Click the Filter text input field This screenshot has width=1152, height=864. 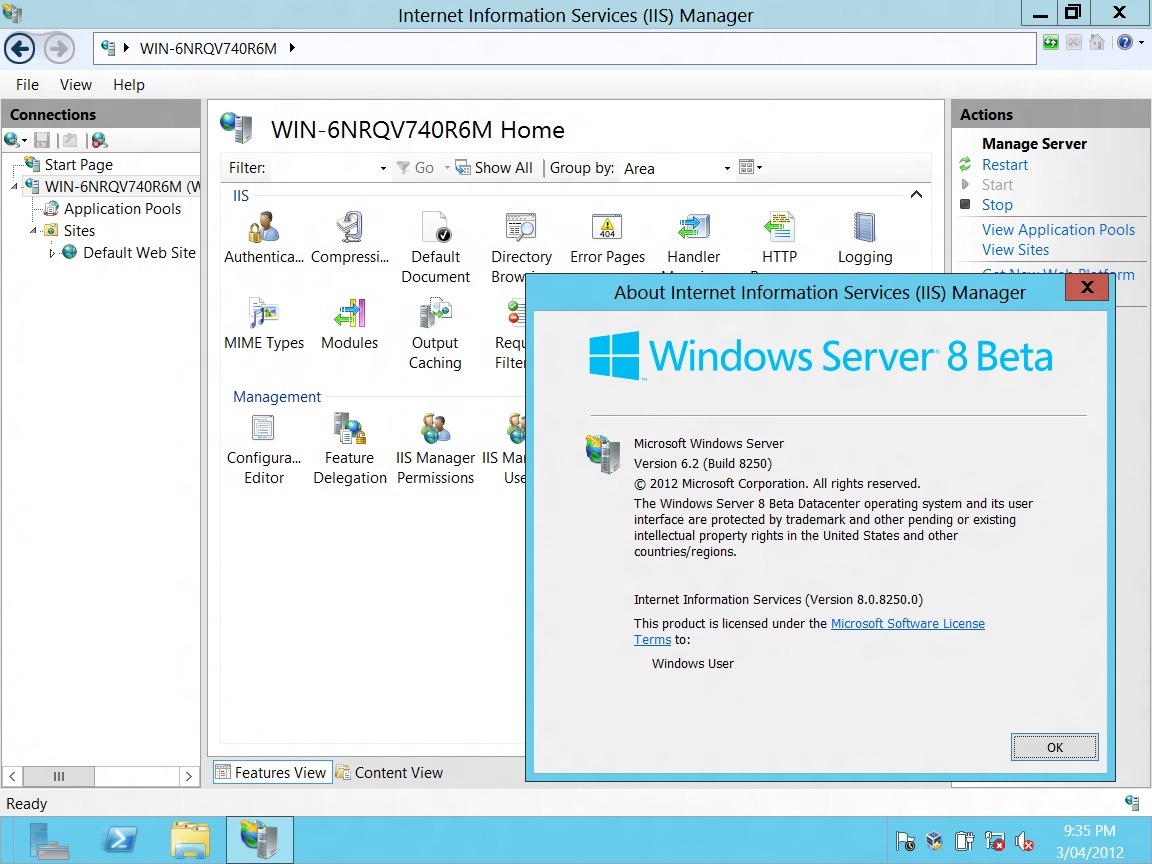(x=323, y=168)
